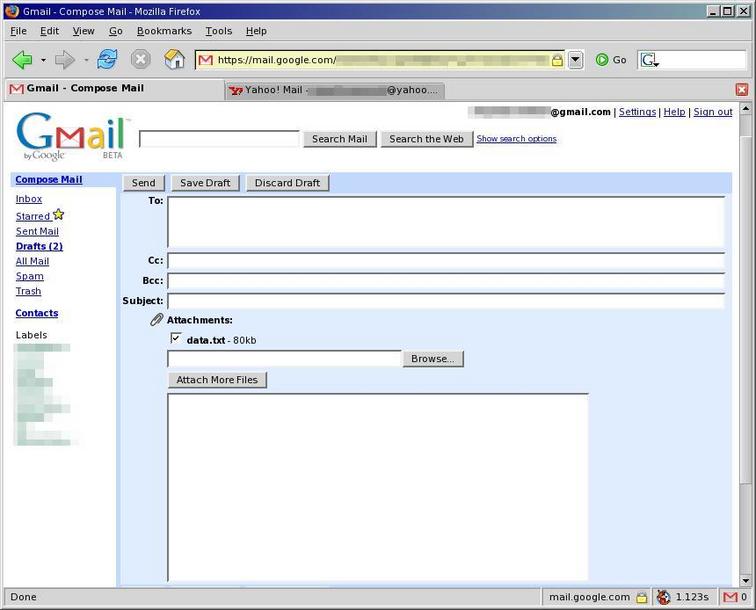The width and height of the screenshot is (756, 610).
Task: Click into the To recipients field
Action: 446,222
